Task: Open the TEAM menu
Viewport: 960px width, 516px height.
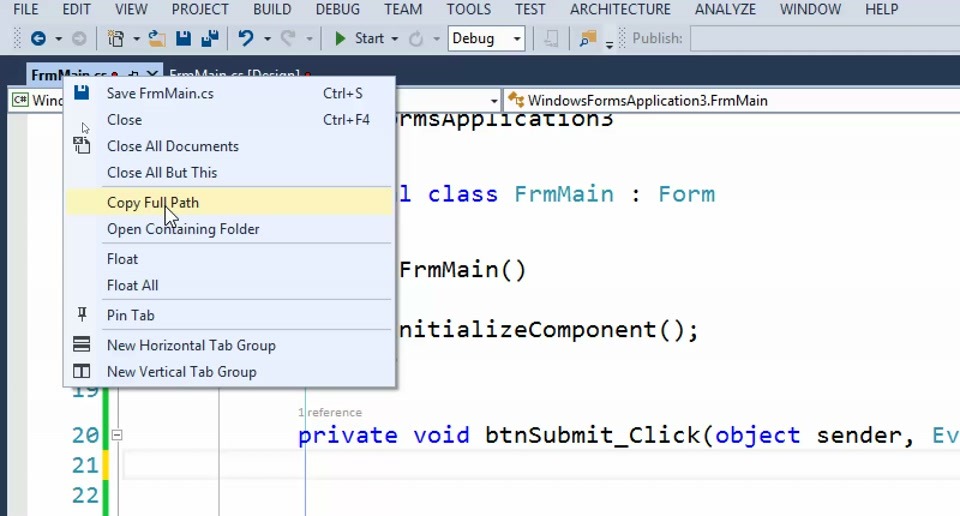Action: 403,9
